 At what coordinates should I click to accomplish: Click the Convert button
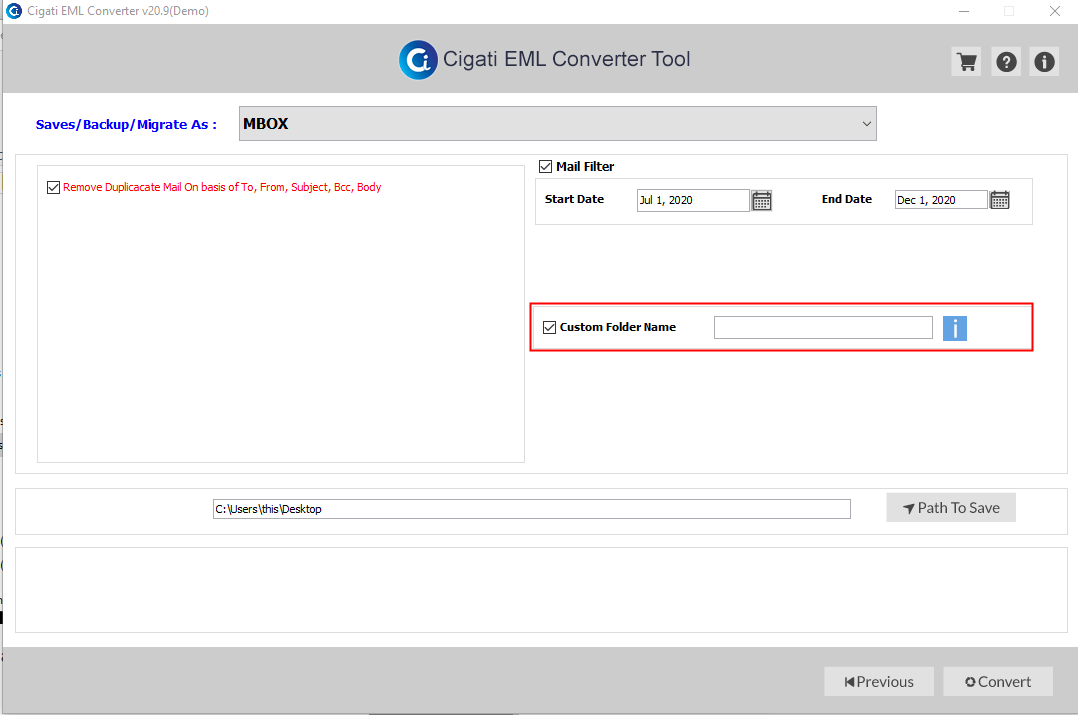tap(998, 681)
